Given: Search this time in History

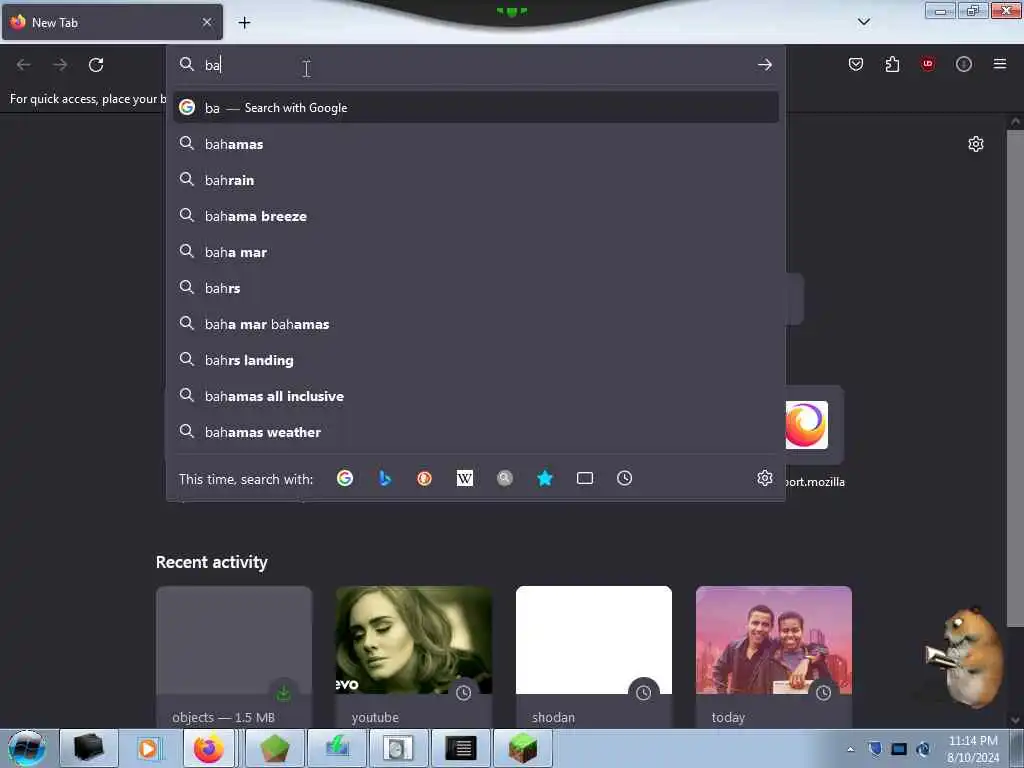Looking at the screenshot, I should pyautogui.click(x=624, y=478).
